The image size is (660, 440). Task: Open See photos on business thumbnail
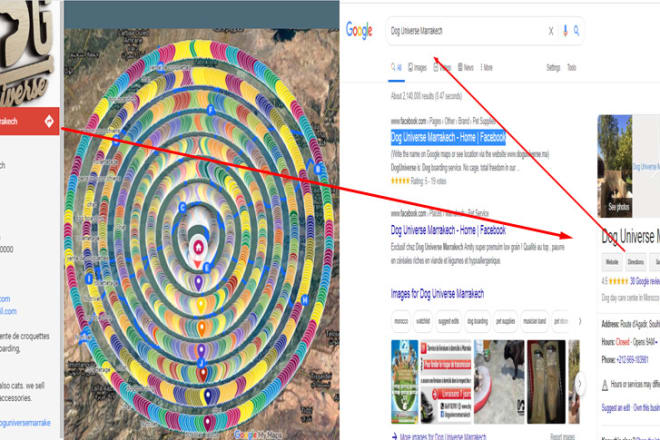tap(618, 207)
